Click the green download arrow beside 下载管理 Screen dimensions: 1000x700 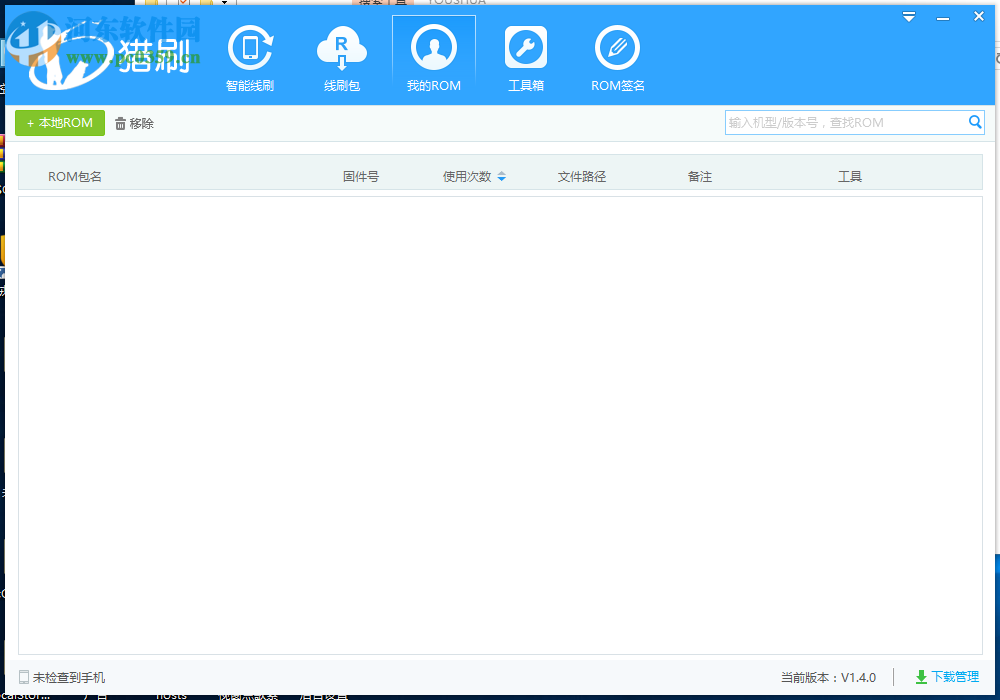(922, 677)
